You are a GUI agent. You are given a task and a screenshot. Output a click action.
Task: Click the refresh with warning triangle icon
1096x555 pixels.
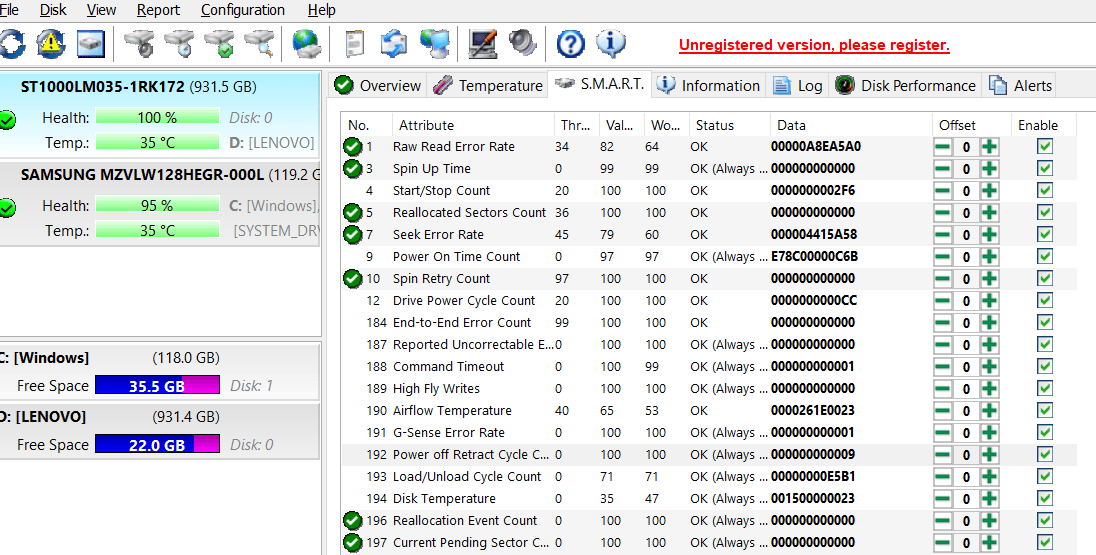[51, 44]
